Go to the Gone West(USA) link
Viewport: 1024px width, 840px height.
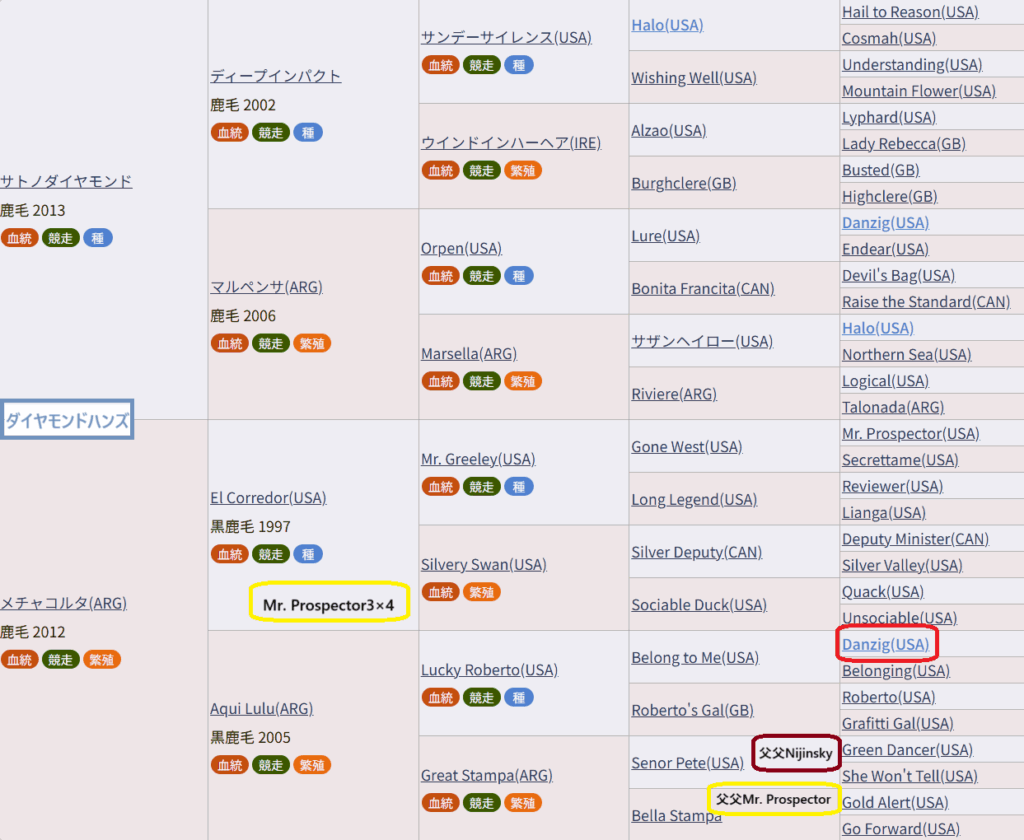(686, 447)
